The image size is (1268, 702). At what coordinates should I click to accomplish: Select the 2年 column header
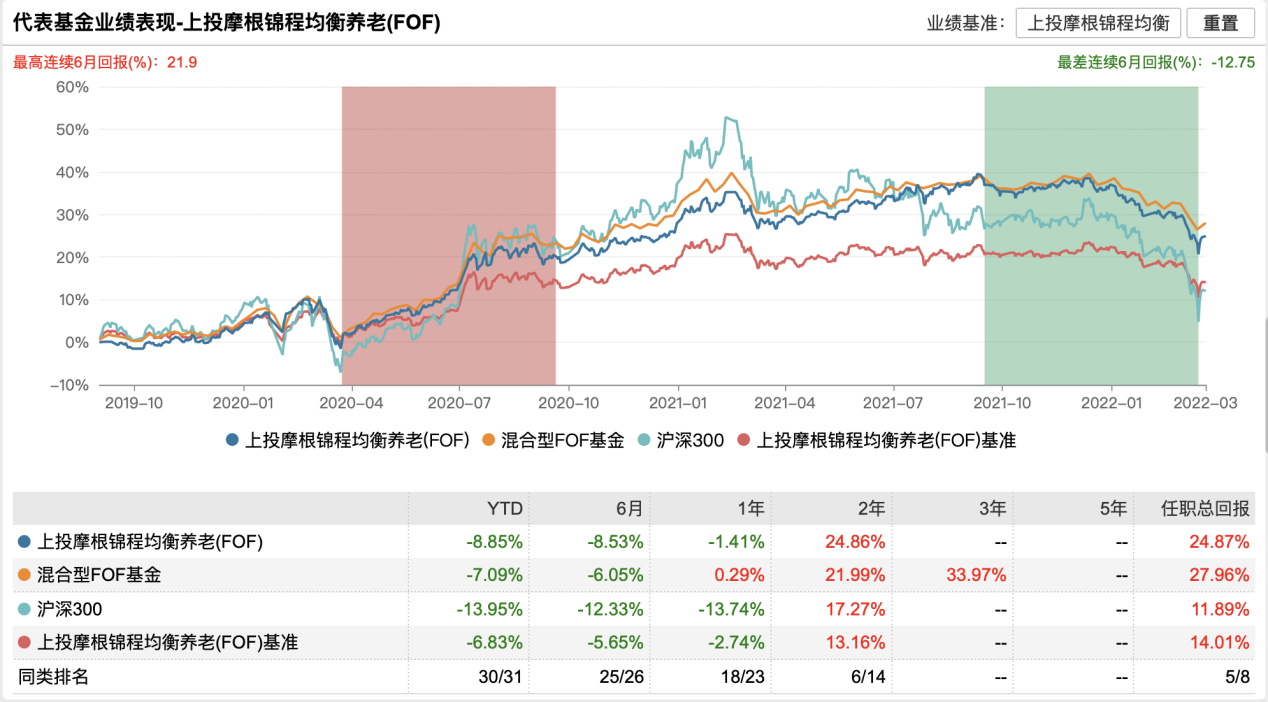point(870,509)
